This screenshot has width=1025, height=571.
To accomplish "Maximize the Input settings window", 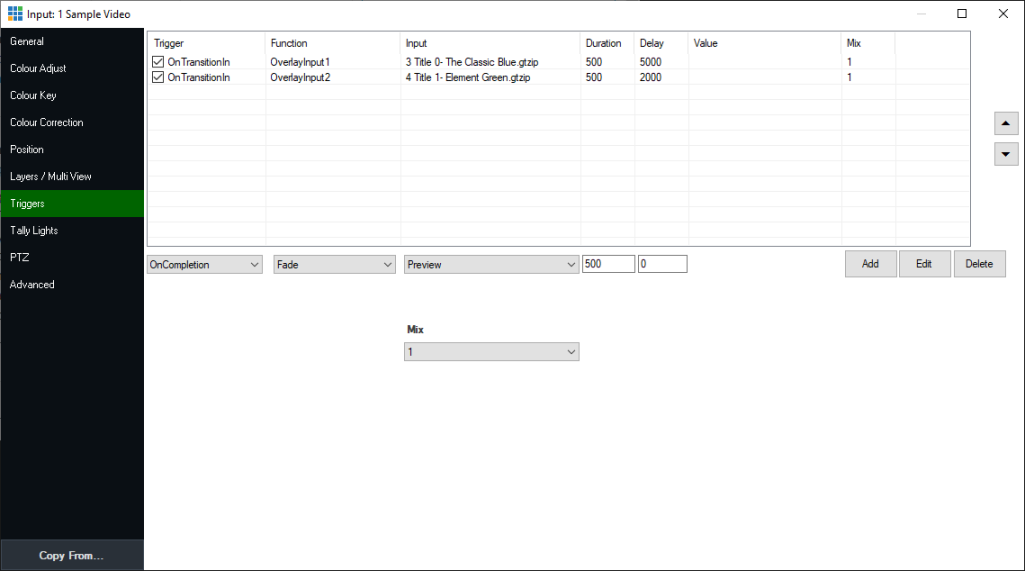I will [962, 14].
